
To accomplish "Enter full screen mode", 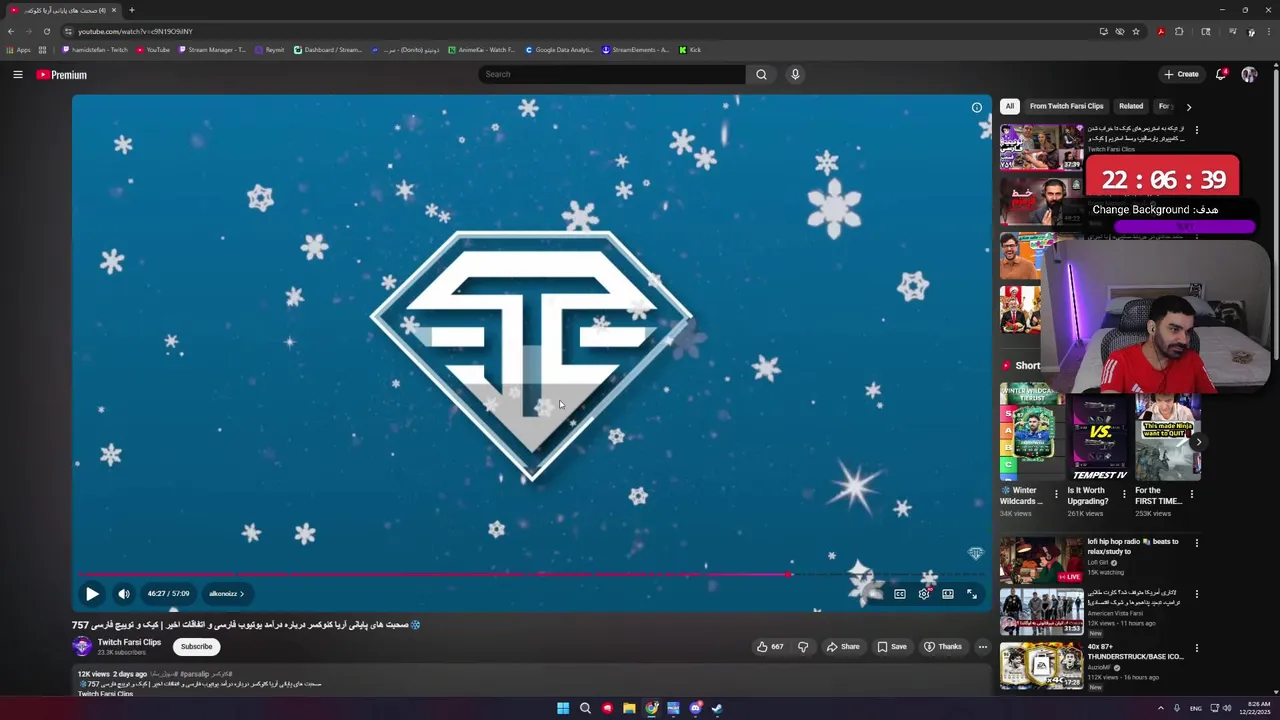I will 972,594.
